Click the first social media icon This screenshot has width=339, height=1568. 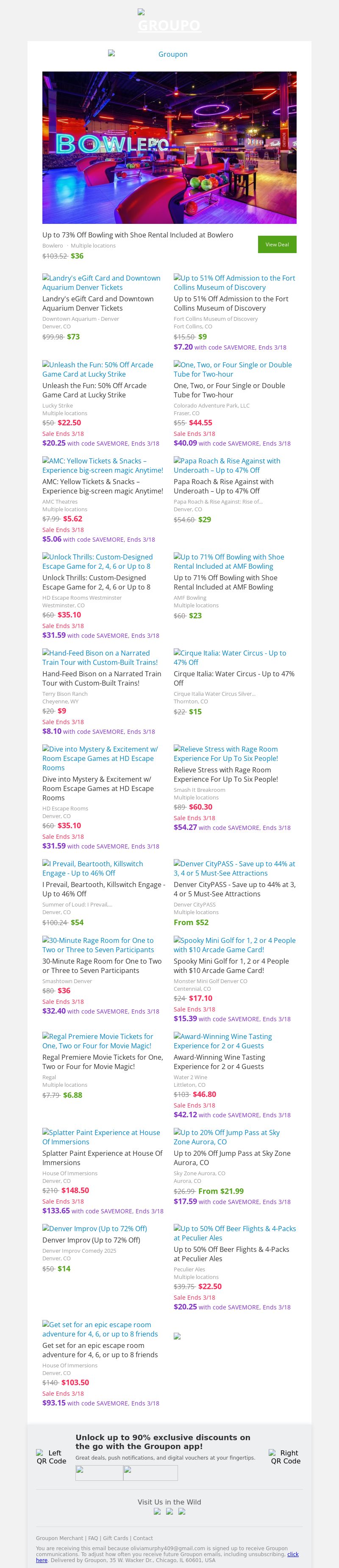[157, 1511]
